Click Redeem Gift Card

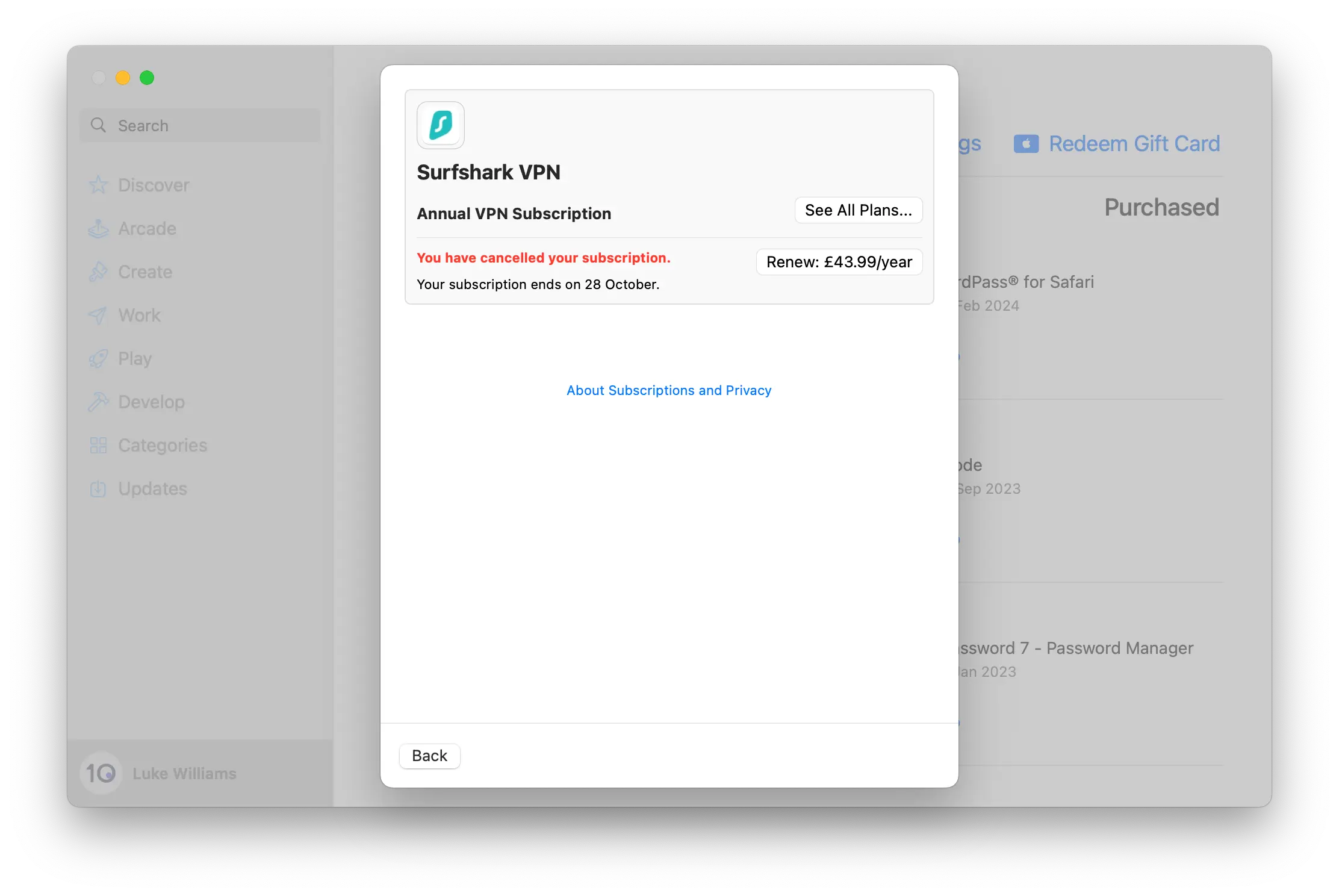(1134, 143)
